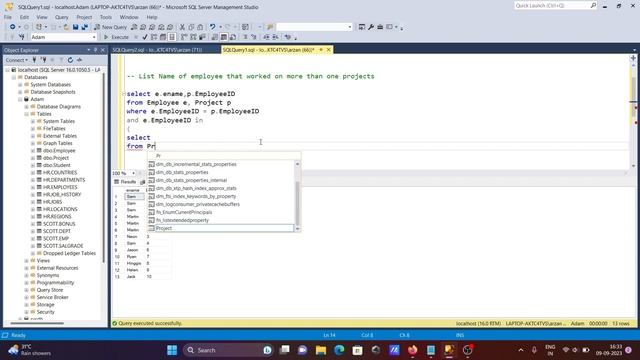Viewport: 640px width, 360px height.
Task: Click the New Query toolbar button
Action: tap(110, 27)
